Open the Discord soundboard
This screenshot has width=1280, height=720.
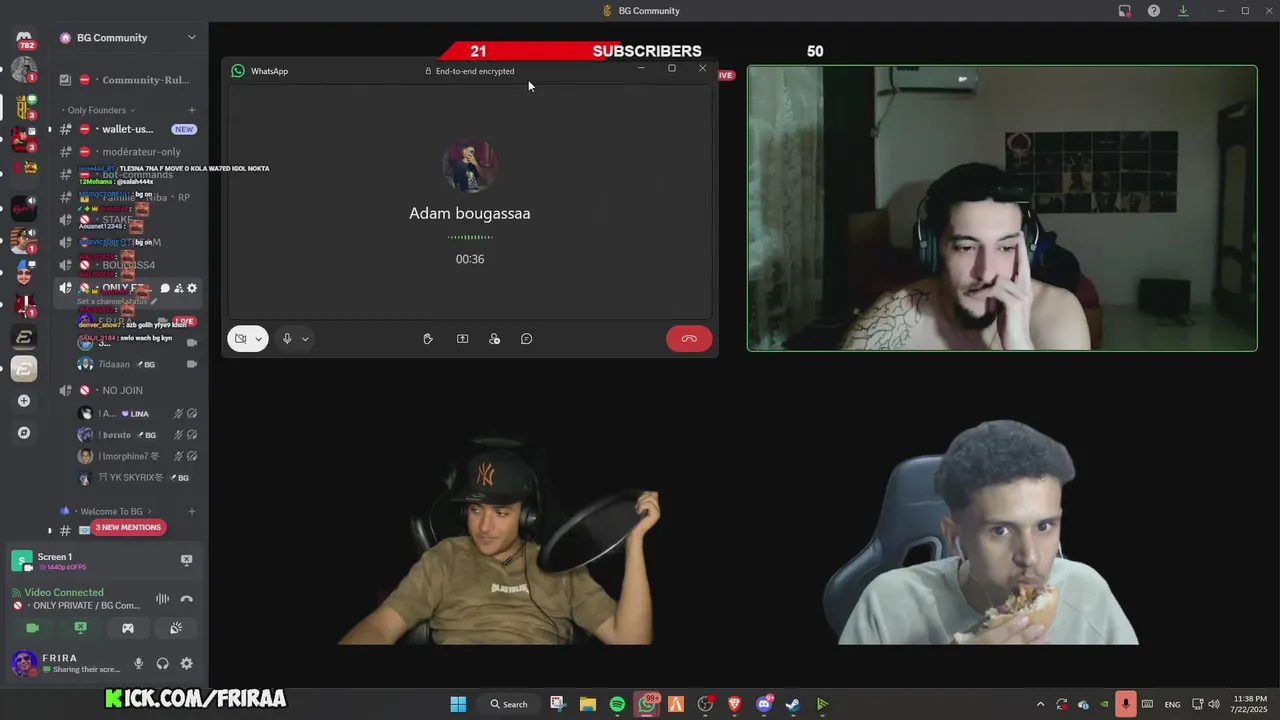176,628
